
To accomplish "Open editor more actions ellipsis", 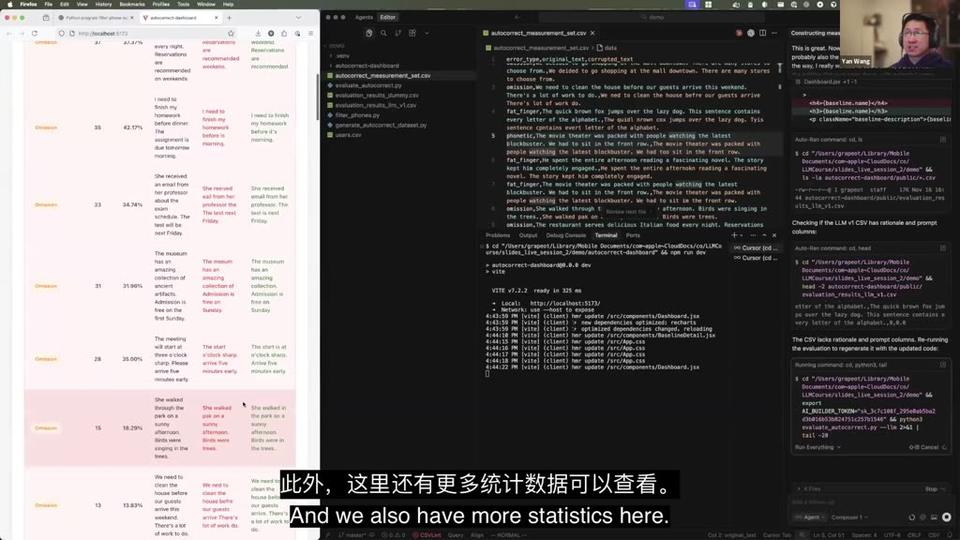I will [774, 33].
